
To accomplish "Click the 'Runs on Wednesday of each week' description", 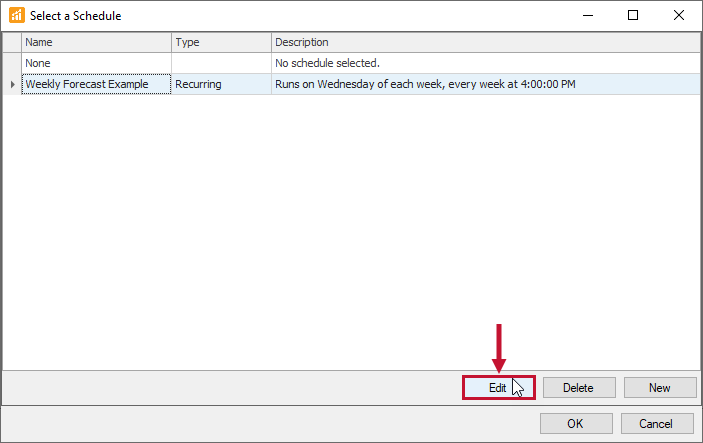I will tap(486, 84).
